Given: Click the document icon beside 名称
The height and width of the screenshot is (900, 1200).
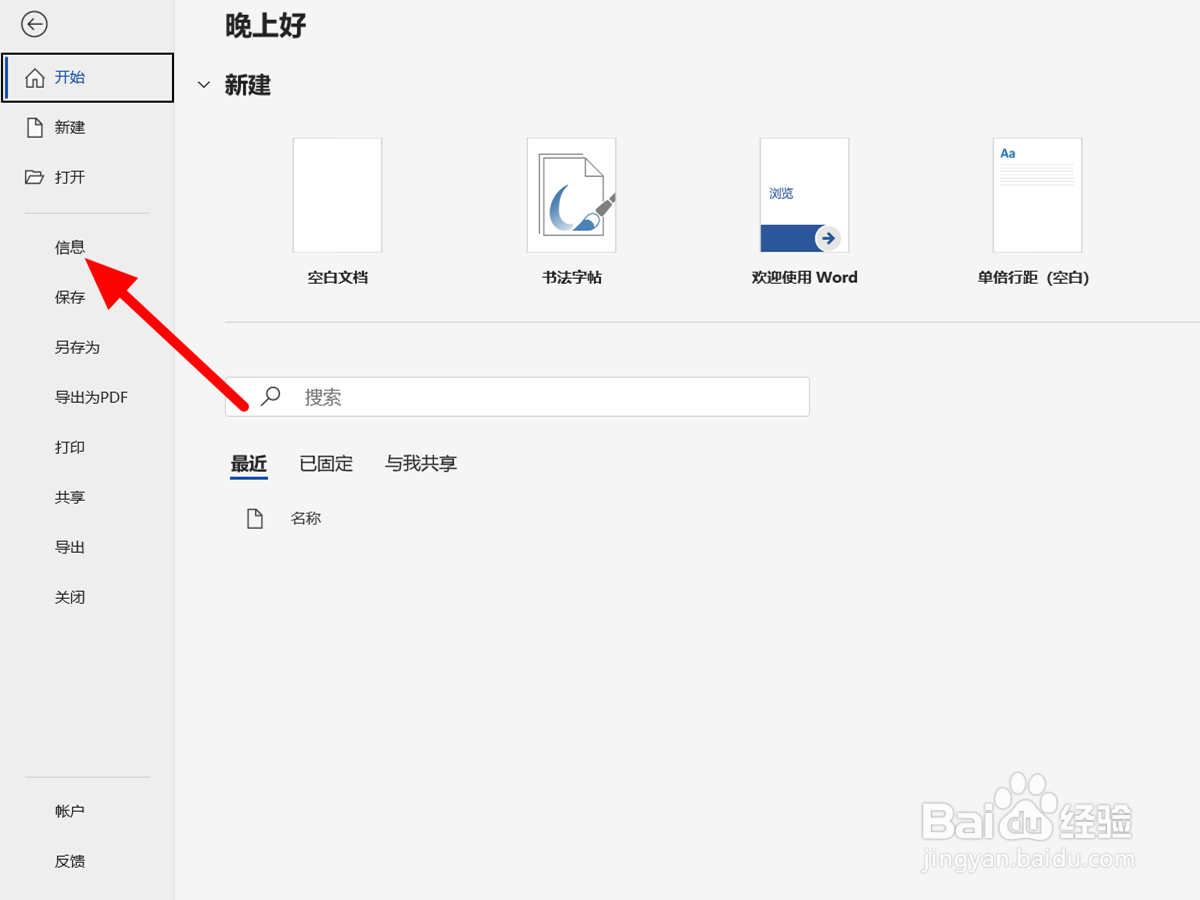Looking at the screenshot, I should (x=255, y=519).
